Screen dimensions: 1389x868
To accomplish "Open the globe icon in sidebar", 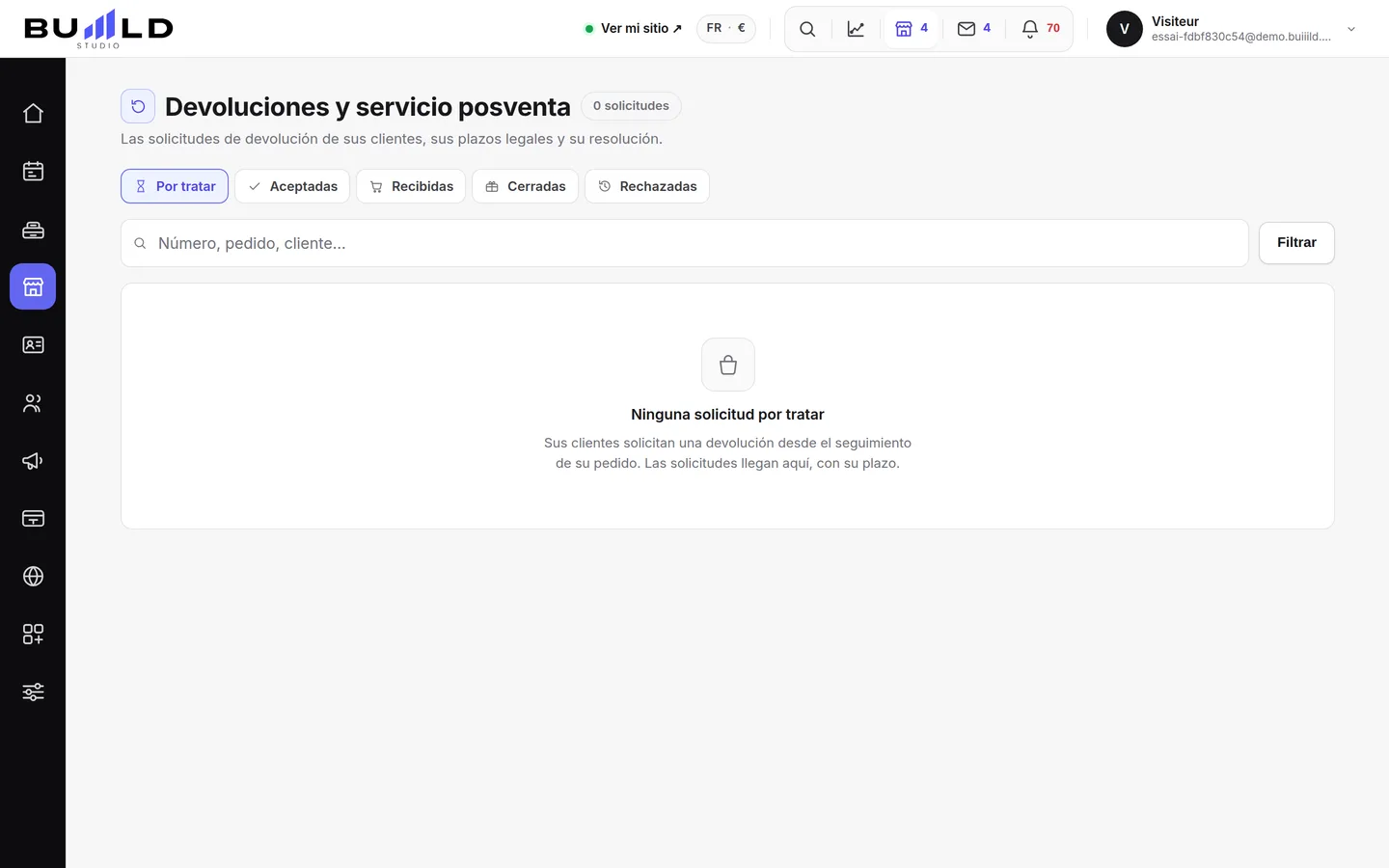I will [x=33, y=577].
